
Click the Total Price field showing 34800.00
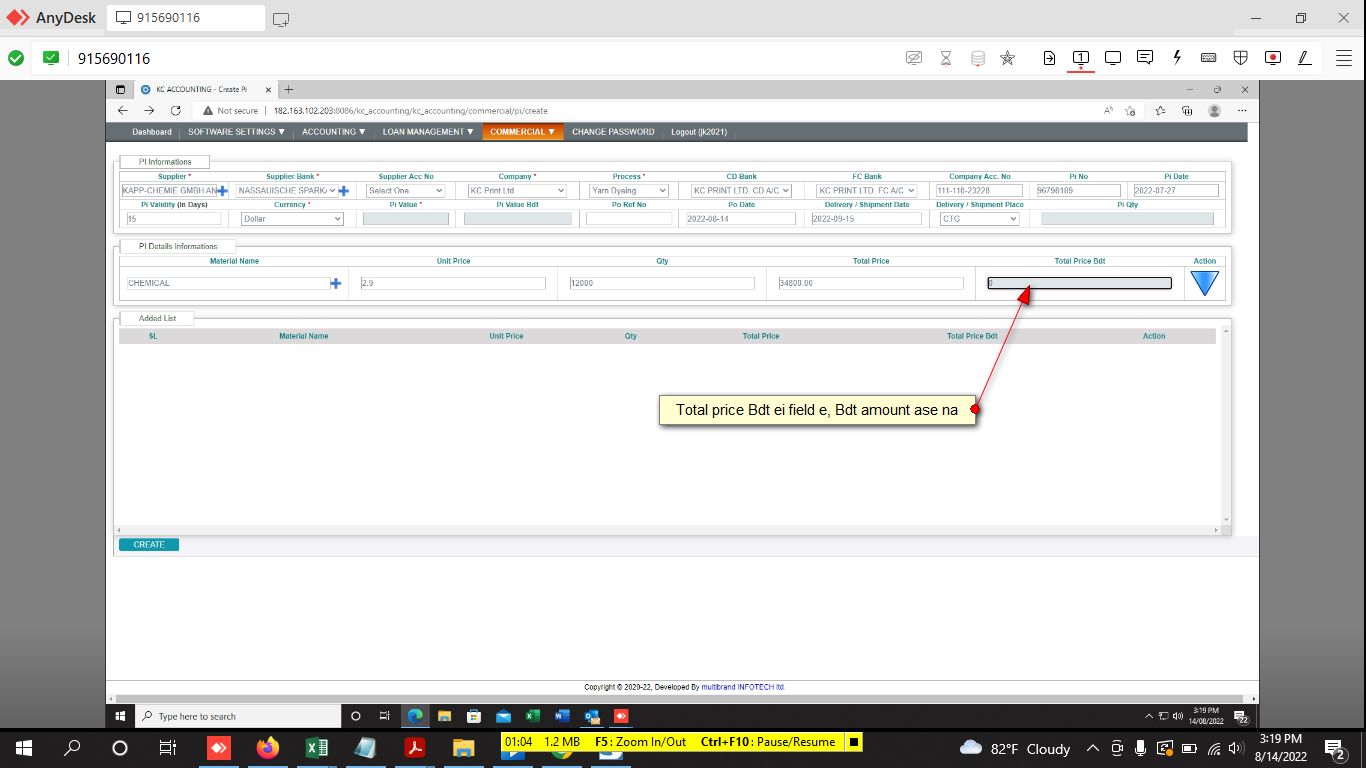click(870, 283)
